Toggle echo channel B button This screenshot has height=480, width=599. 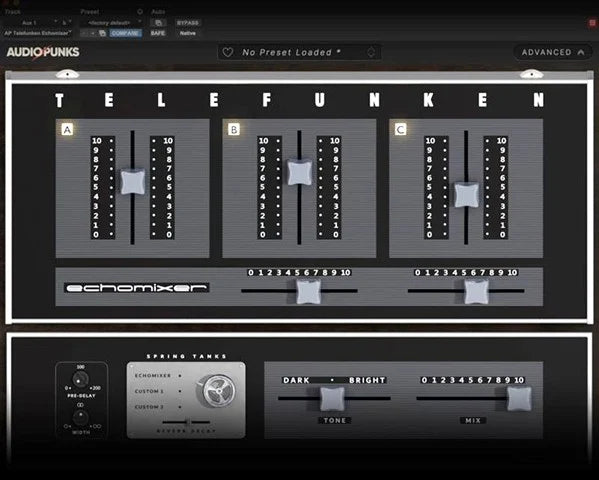coord(233,130)
